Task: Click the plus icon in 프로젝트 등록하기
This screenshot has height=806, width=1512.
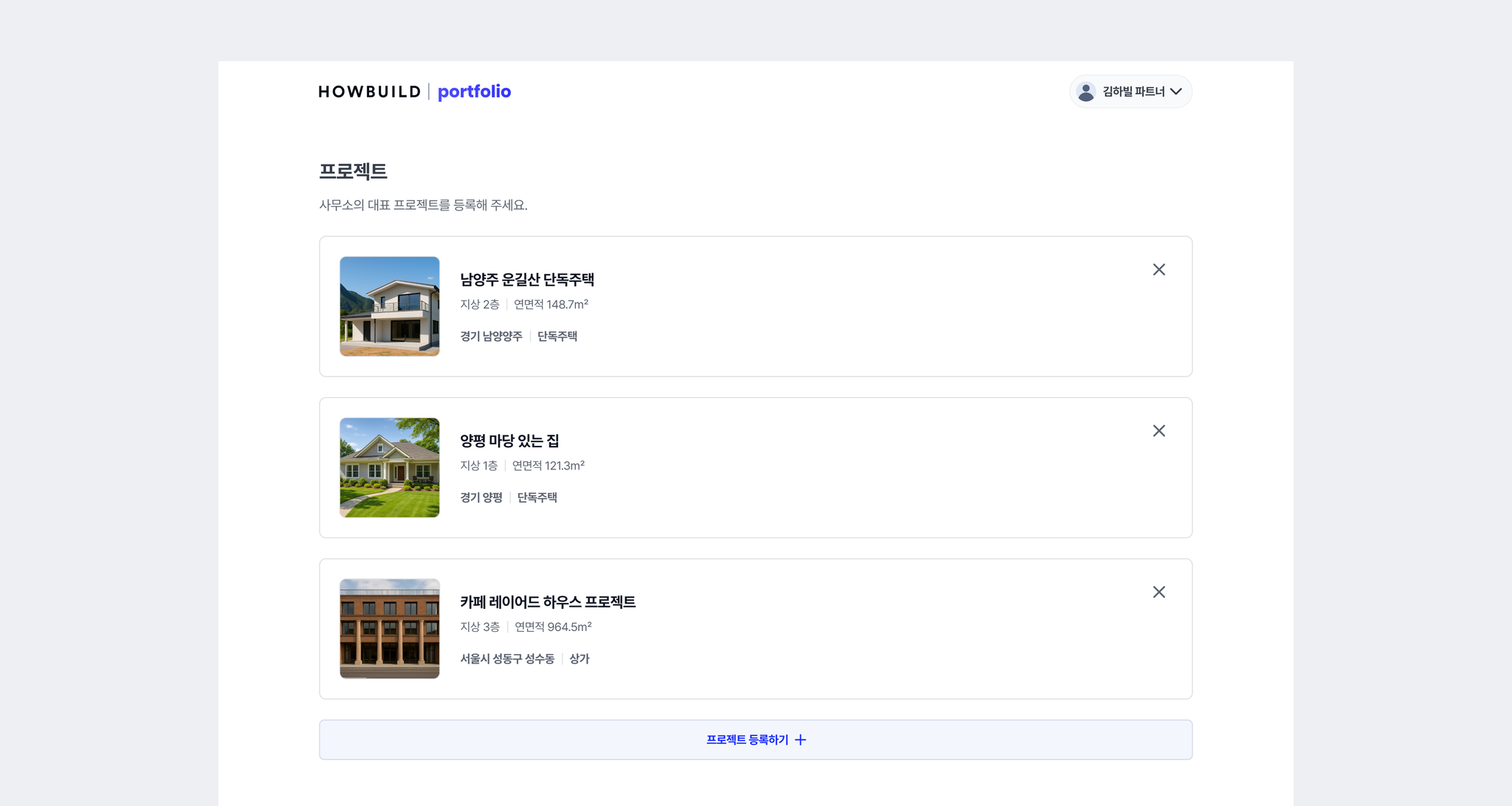Action: point(800,740)
